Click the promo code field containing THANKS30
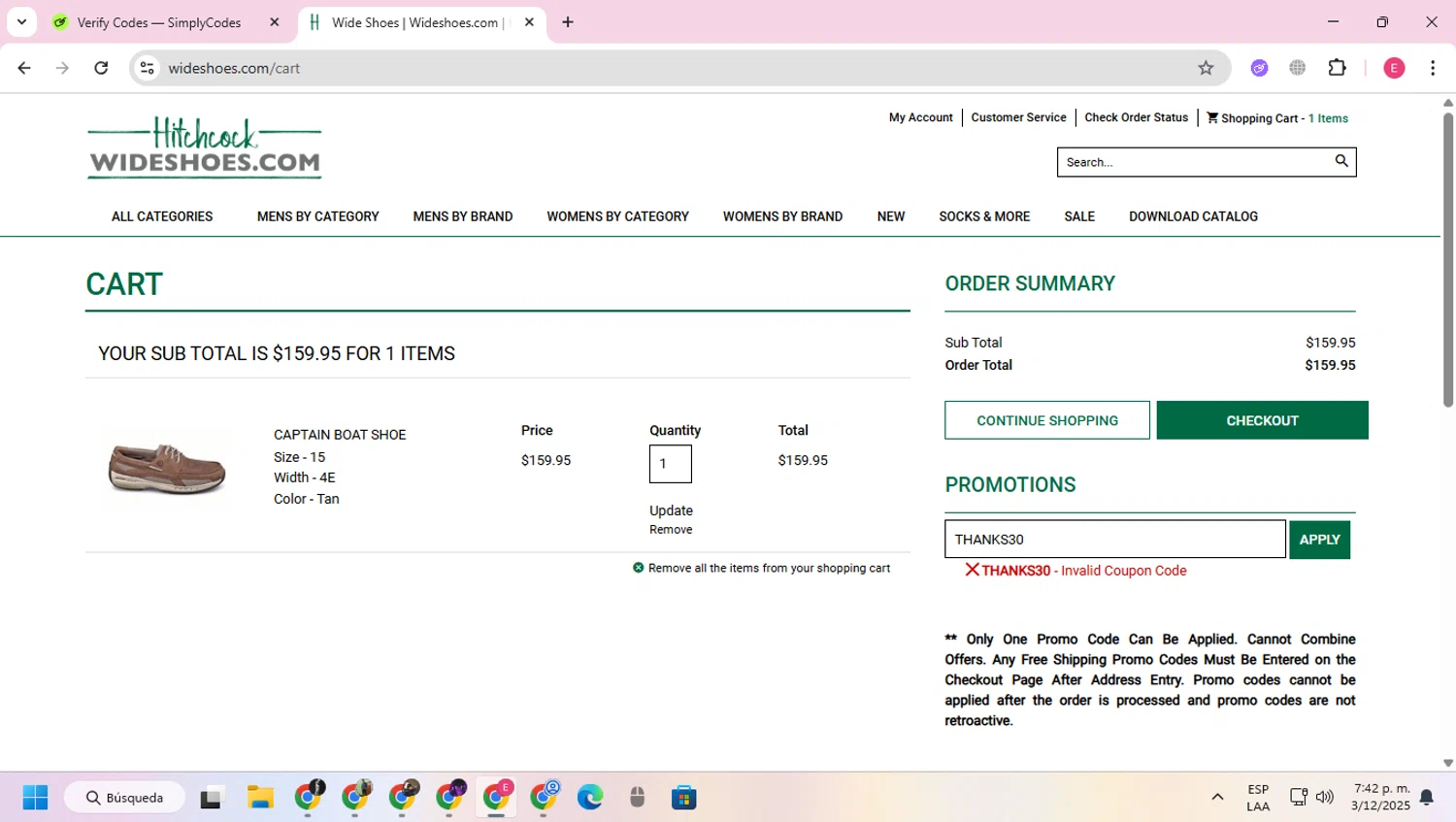 tap(1115, 539)
